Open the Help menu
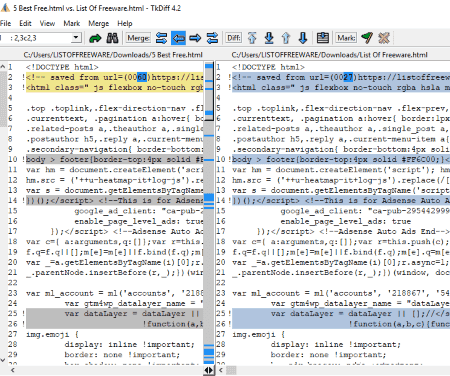450x376 pixels. tap(125, 23)
